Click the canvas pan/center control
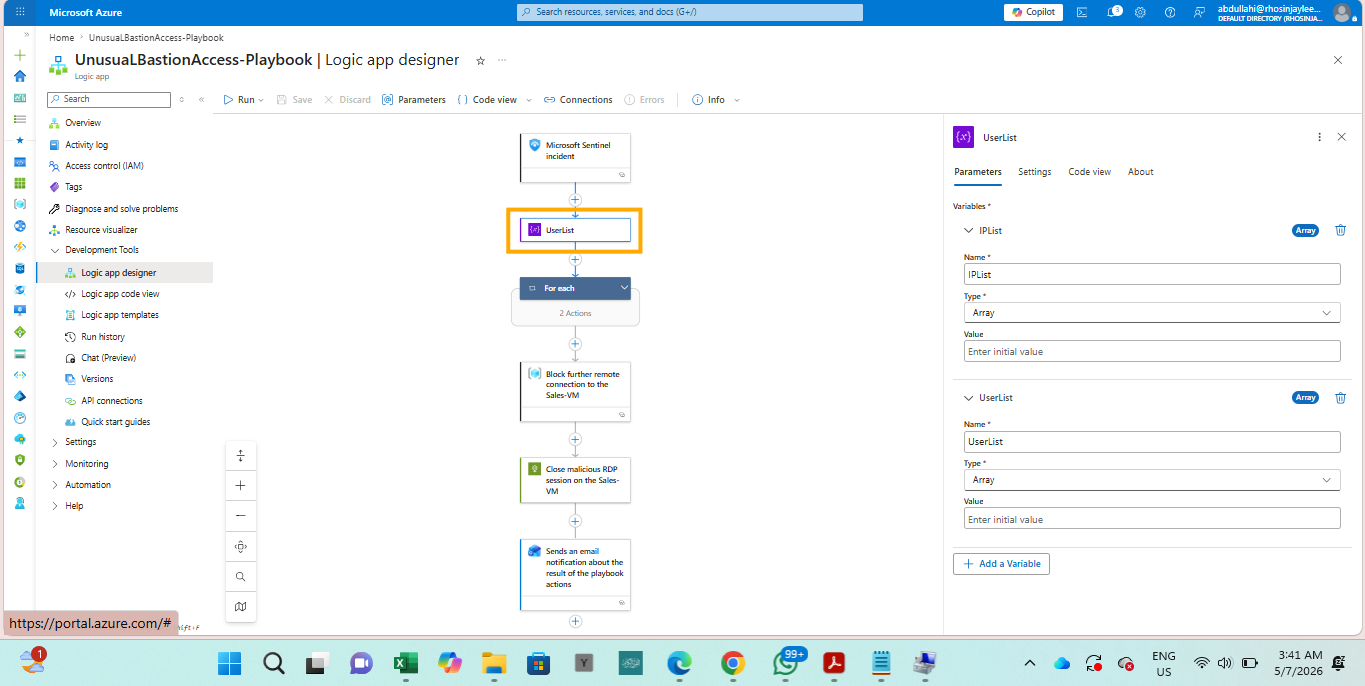1365x686 pixels. pos(241,546)
